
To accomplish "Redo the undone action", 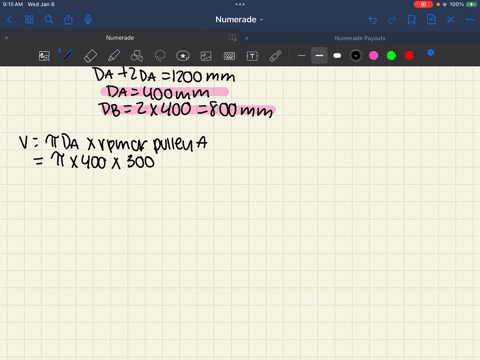I will [392, 20].
